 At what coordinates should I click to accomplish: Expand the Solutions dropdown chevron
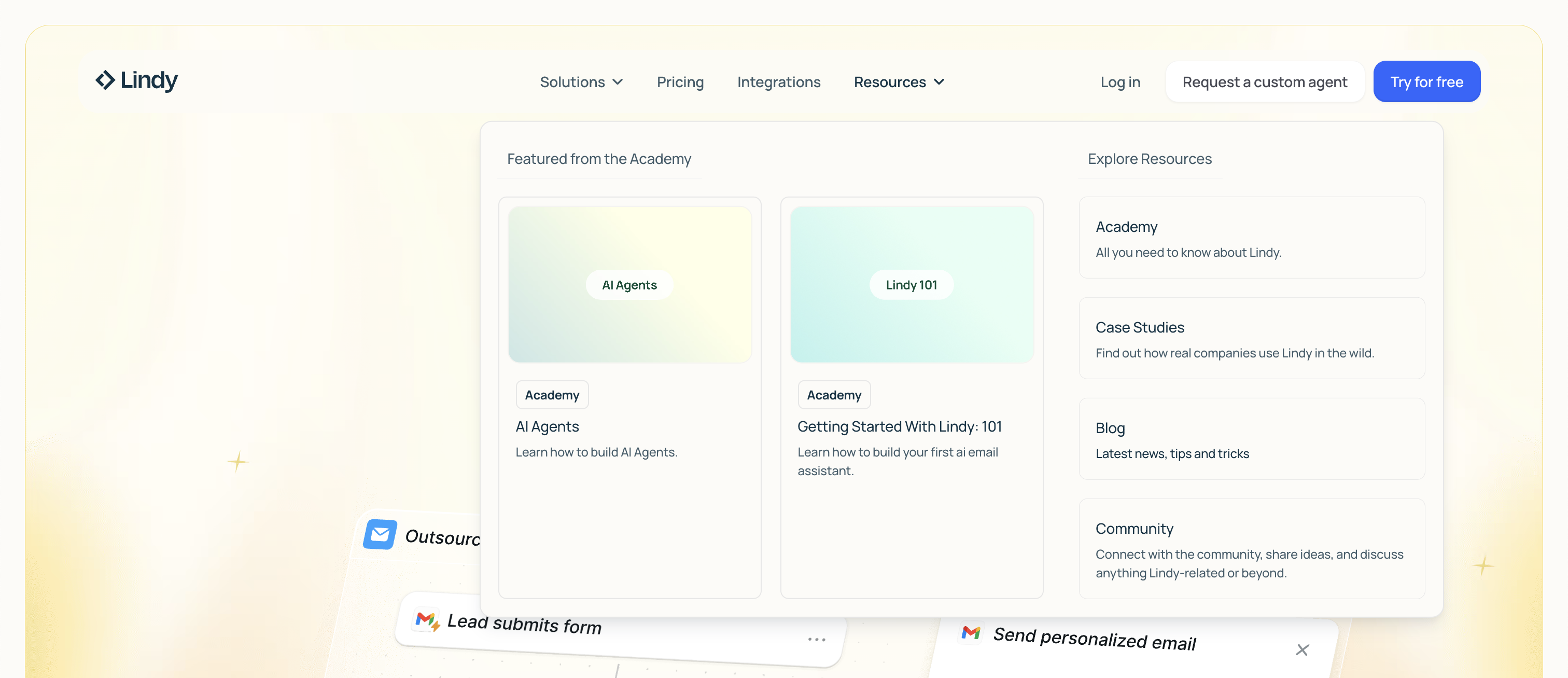click(x=618, y=82)
